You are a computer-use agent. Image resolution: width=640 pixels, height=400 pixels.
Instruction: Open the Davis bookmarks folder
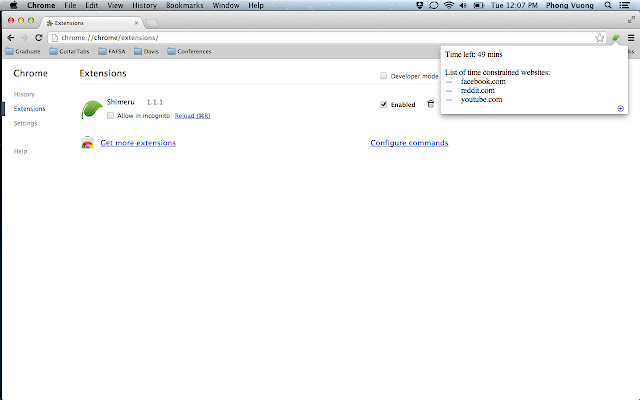(x=146, y=51)
